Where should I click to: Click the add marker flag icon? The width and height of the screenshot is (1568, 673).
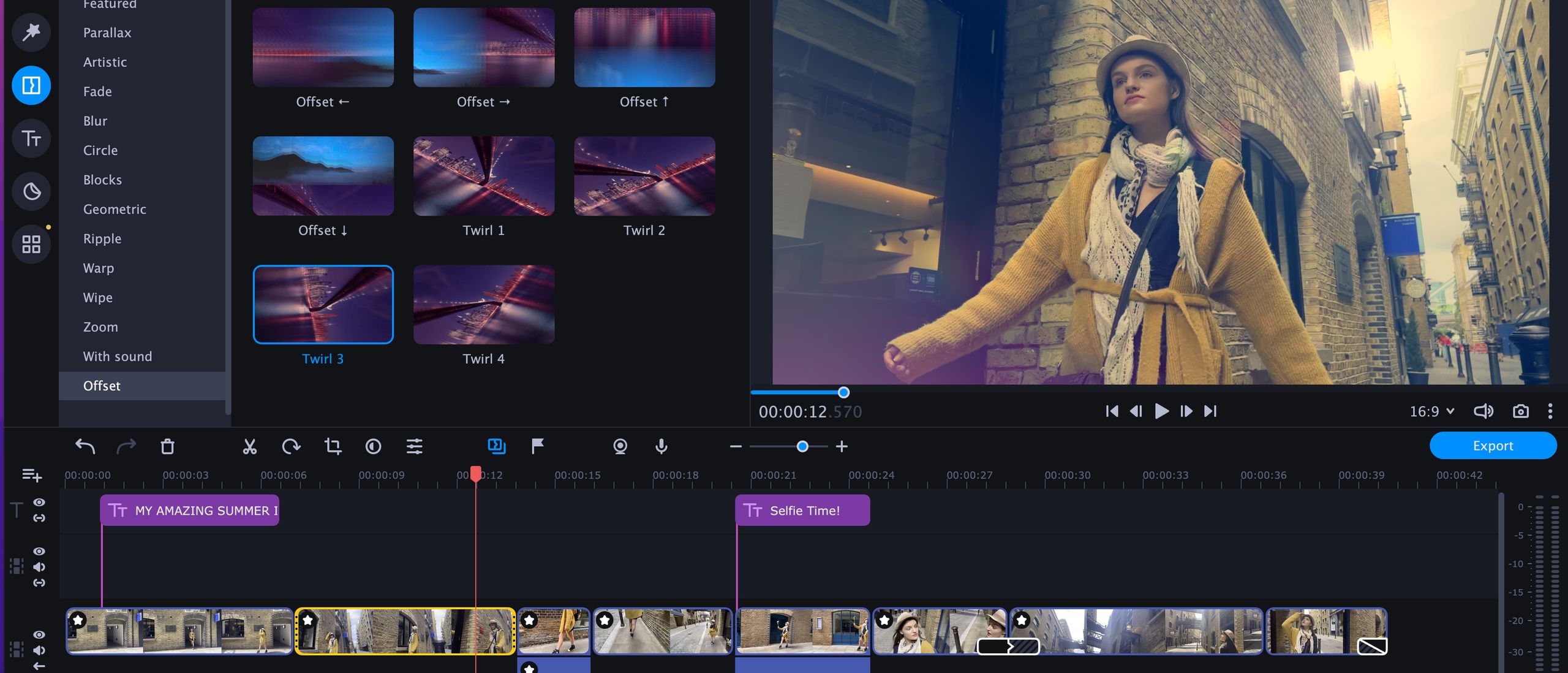pyautogui.click(x=537, y=446)
